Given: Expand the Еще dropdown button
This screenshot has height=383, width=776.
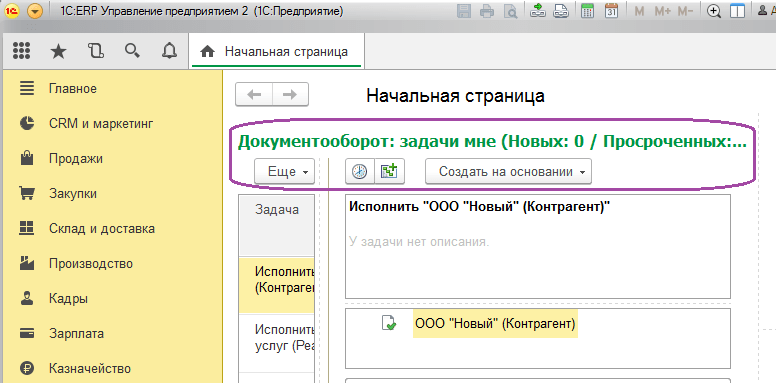Looking at the screenshot, I should tap(285, 172).
